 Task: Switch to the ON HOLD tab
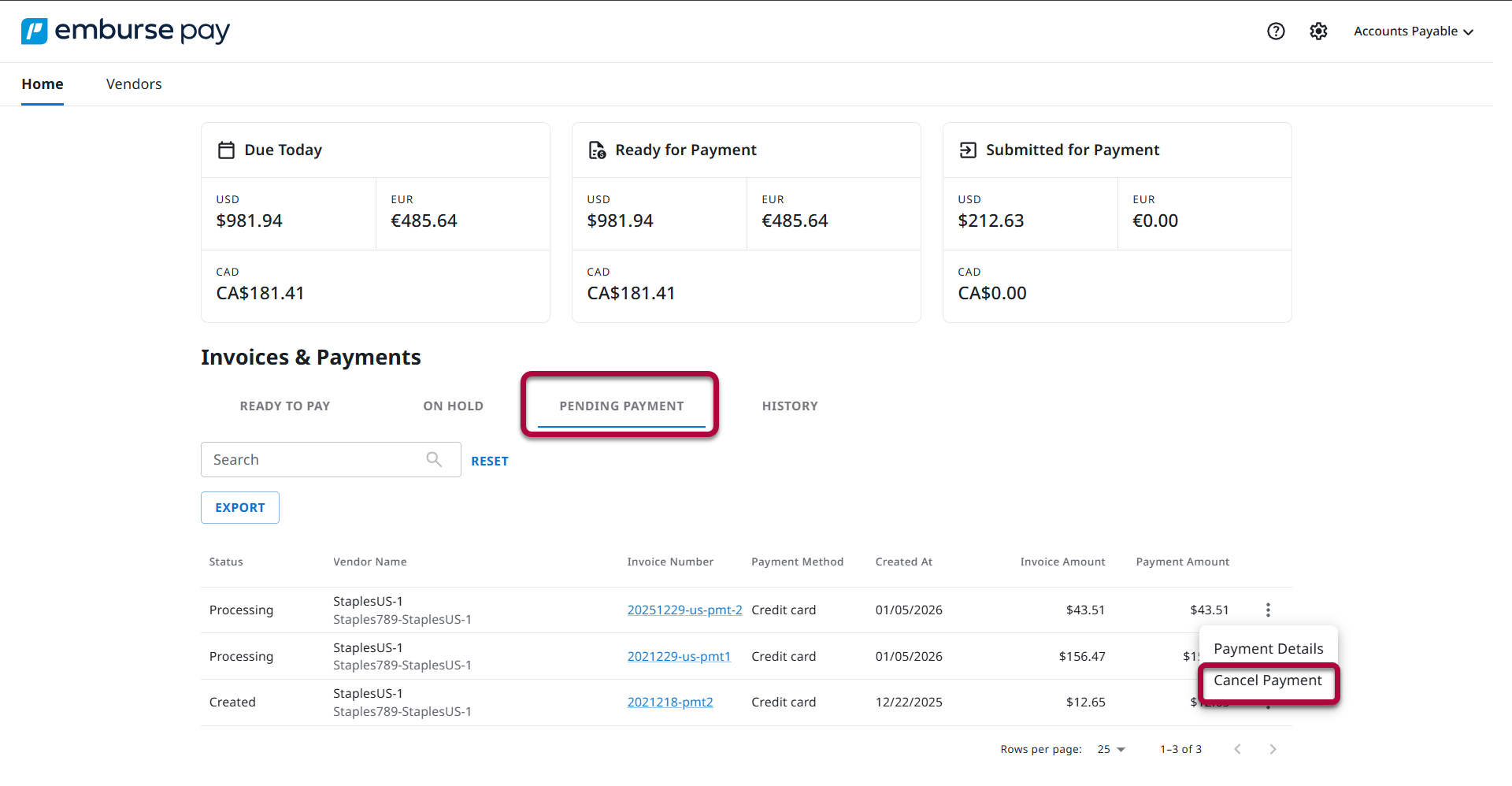click(x=453, y=406)
